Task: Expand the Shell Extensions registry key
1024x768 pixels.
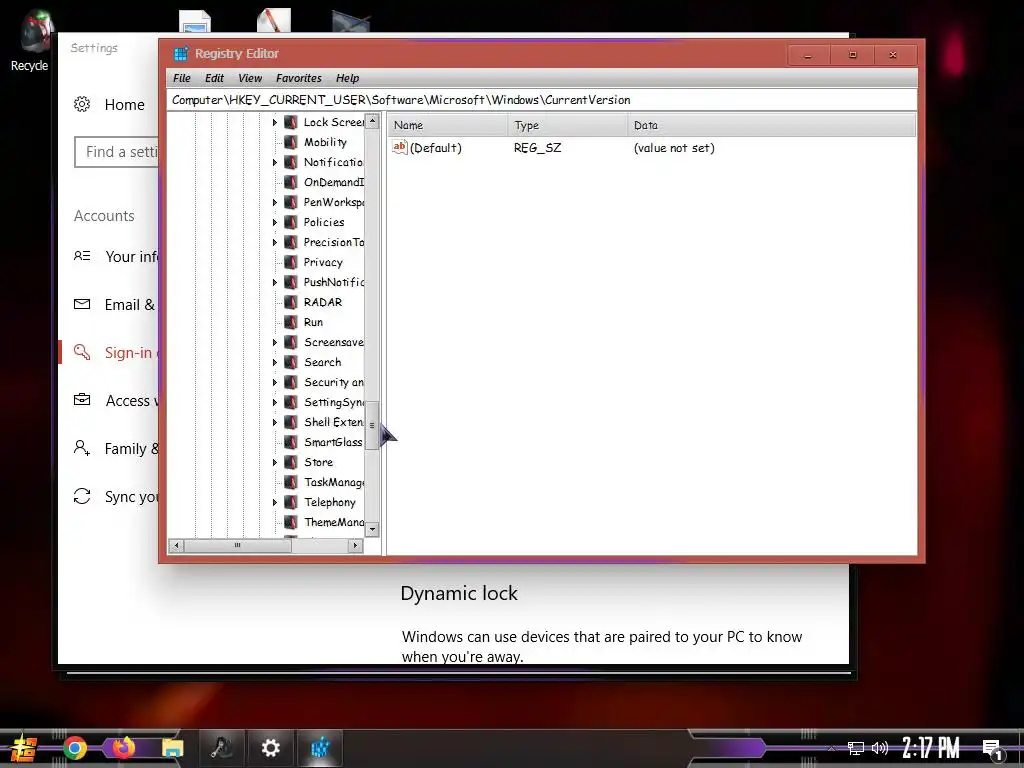Action: (x=275, y=423)
